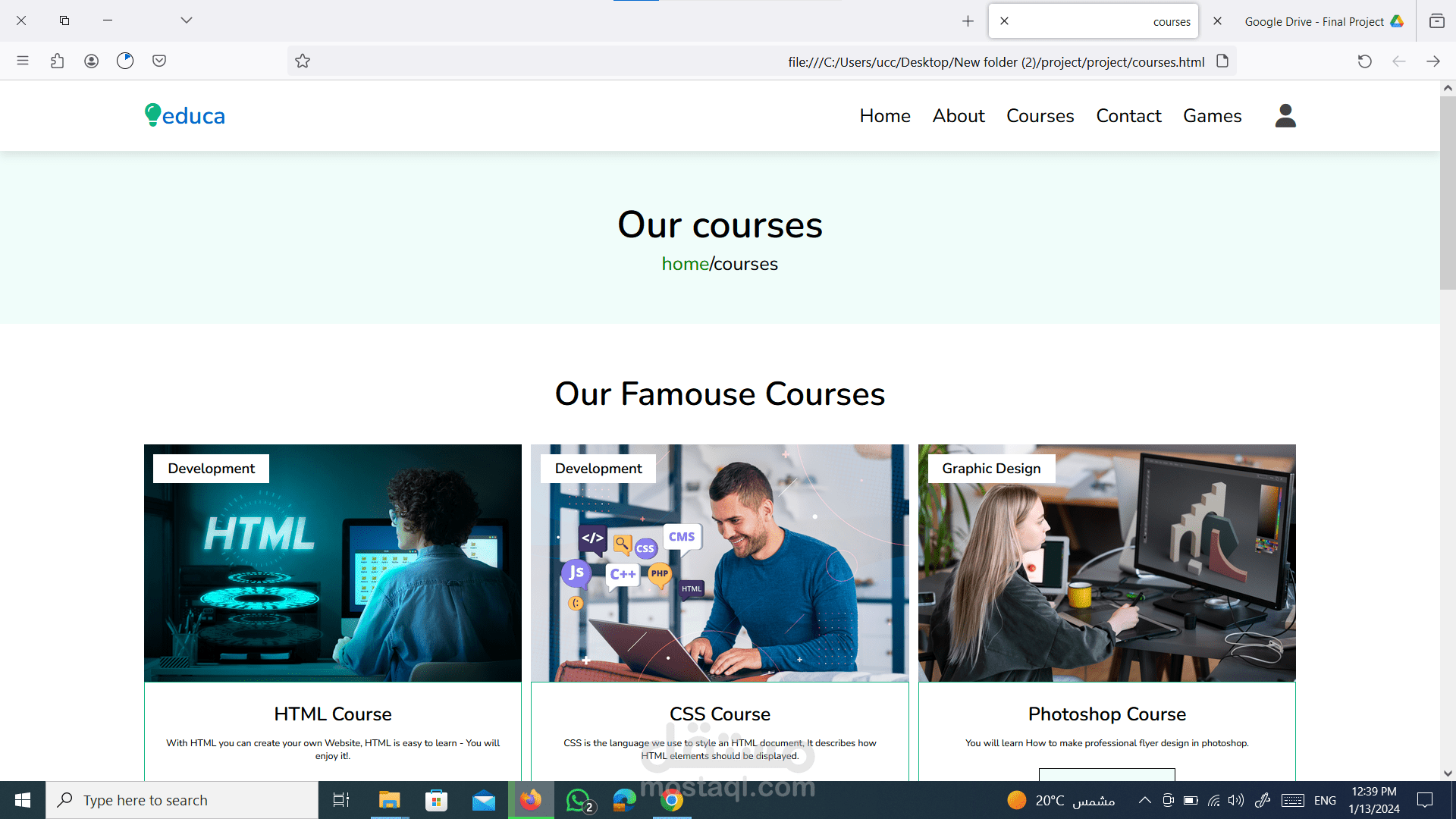Show hidden system tray icons
Viewport: 1456px width, 819px height.
pos(1145,800)
